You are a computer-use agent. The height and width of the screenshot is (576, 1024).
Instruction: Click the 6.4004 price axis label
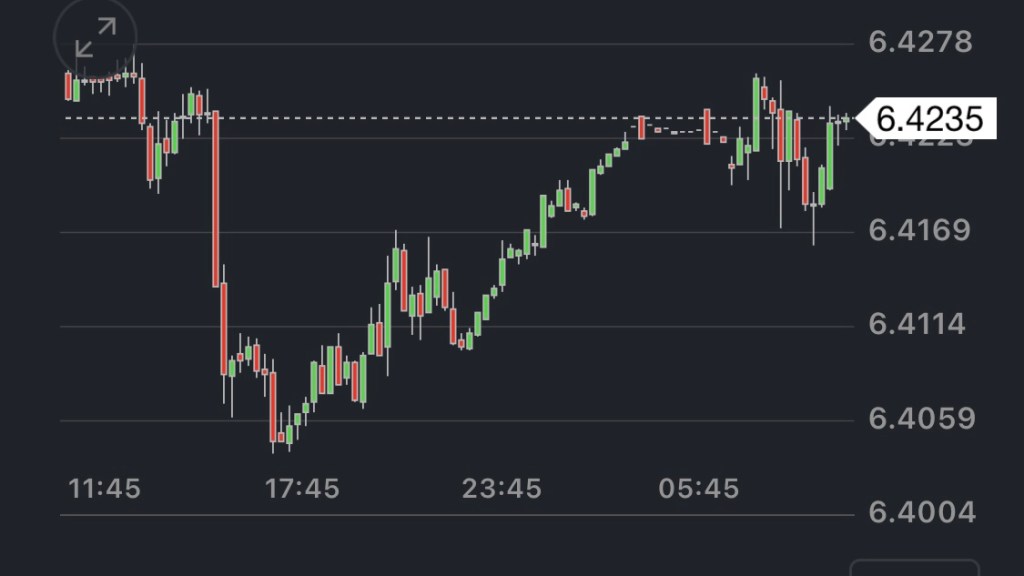[x=920, y=513]
